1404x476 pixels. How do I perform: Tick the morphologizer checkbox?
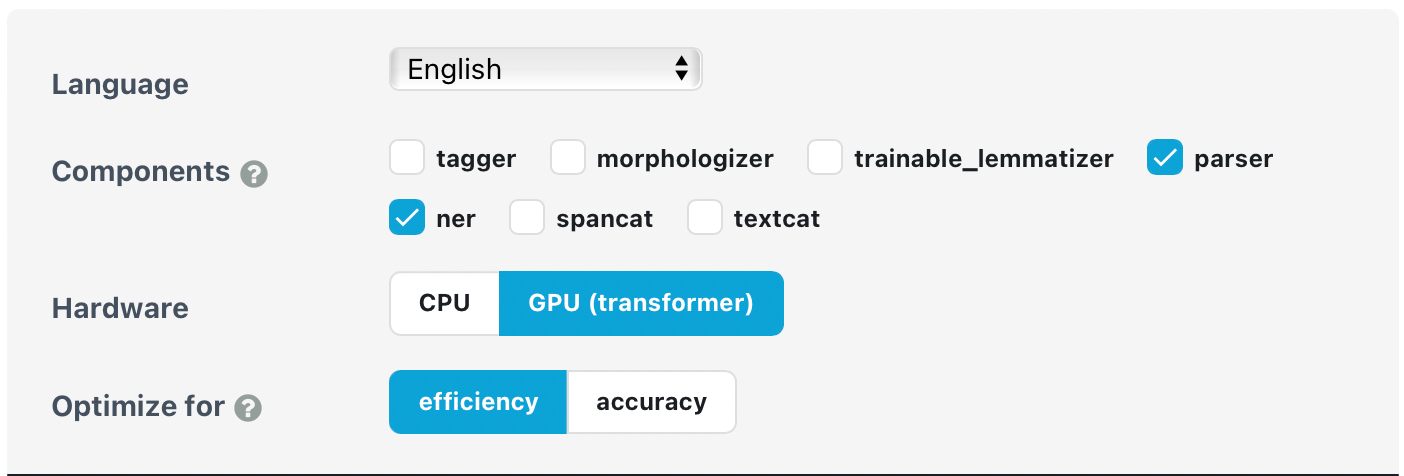tap(567, 158)
